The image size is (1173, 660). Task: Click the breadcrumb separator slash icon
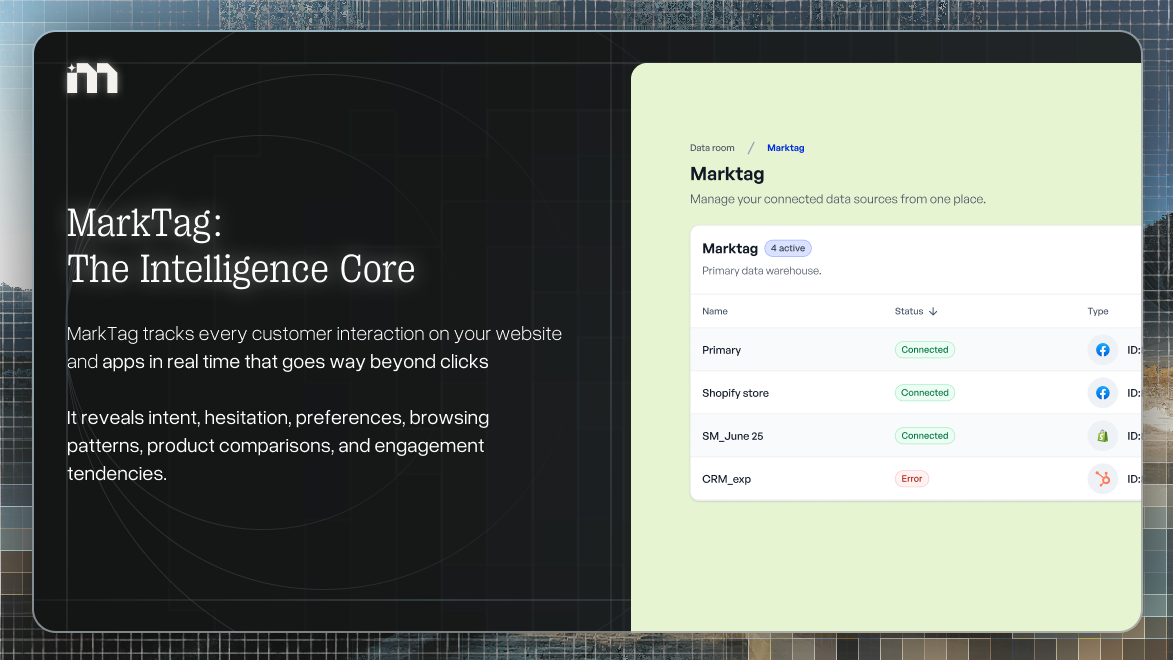point(750,147)
